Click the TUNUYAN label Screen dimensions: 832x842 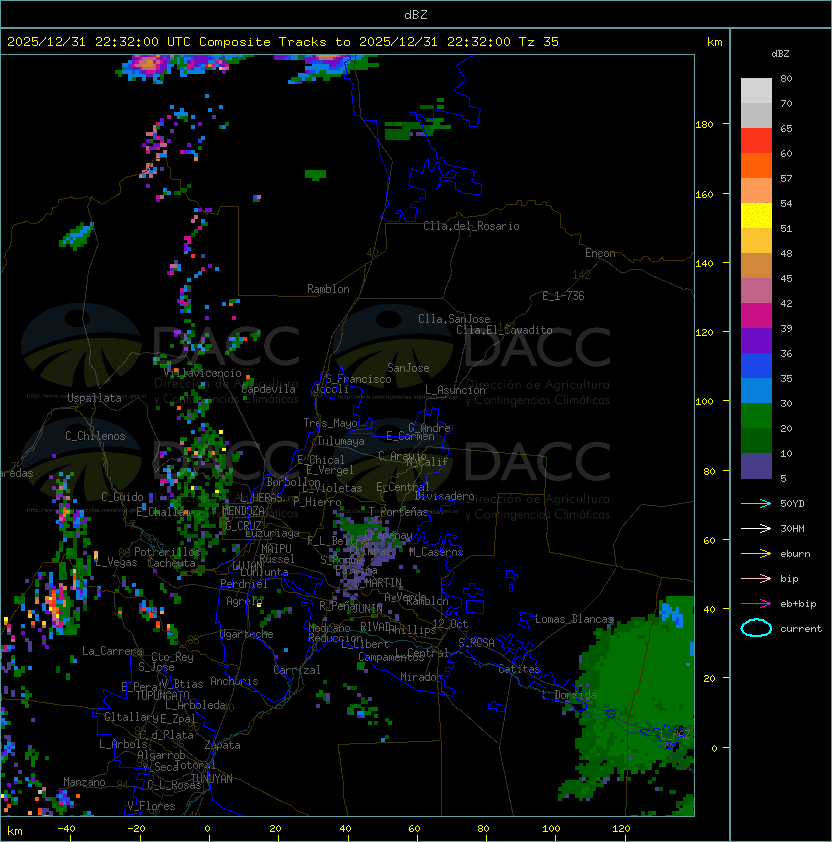(212, 779)
